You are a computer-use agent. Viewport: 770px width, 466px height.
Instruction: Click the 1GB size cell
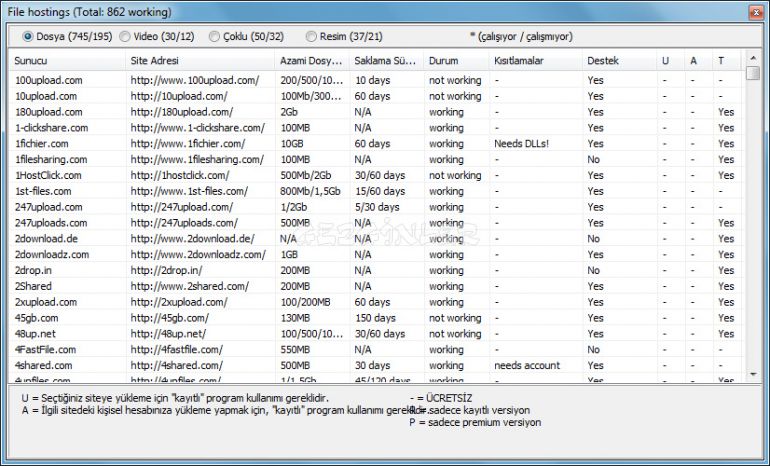click(x=289, y=254)
